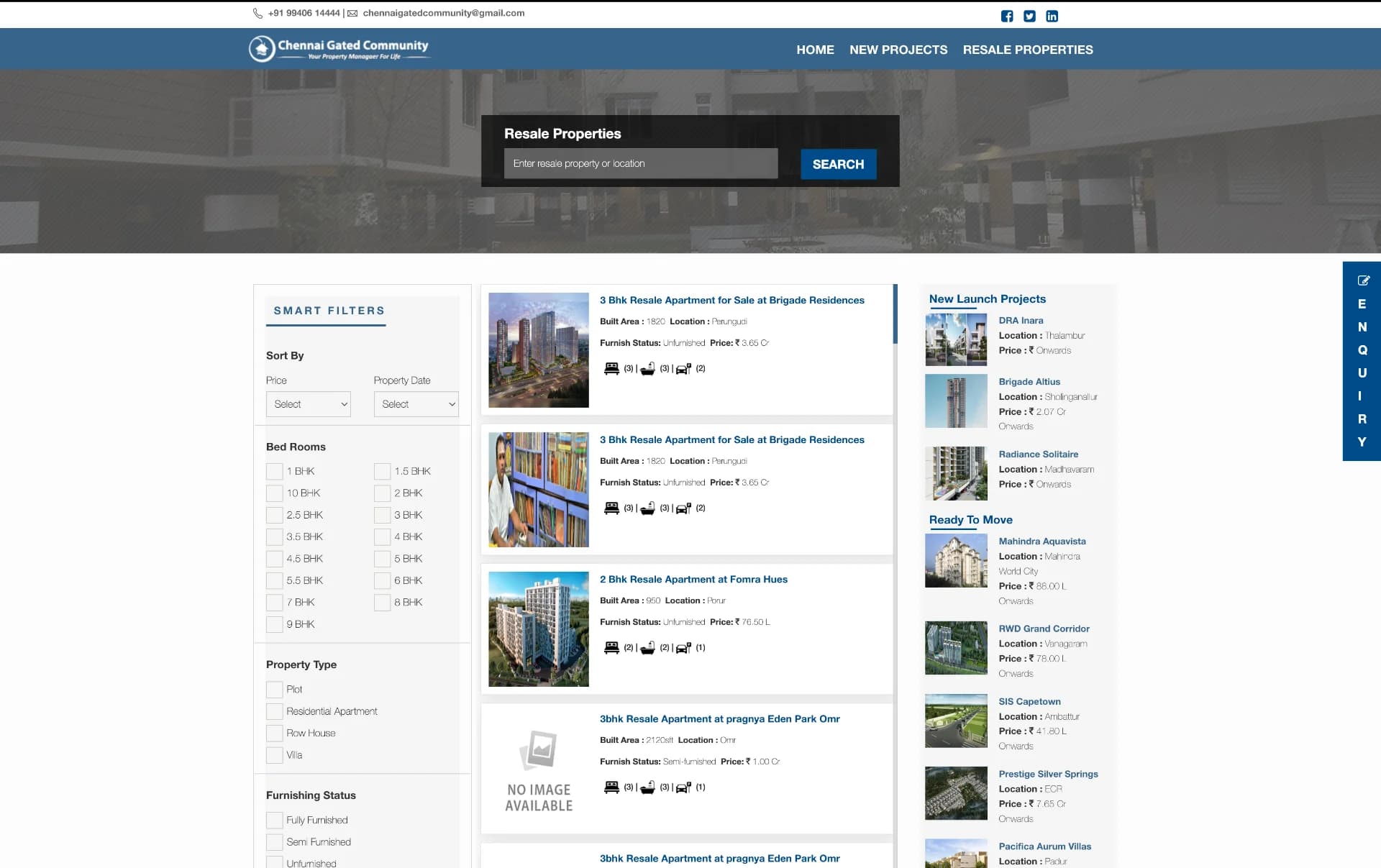Open the Radiance Solitaire thumbnail image

[x=956, y=473]
